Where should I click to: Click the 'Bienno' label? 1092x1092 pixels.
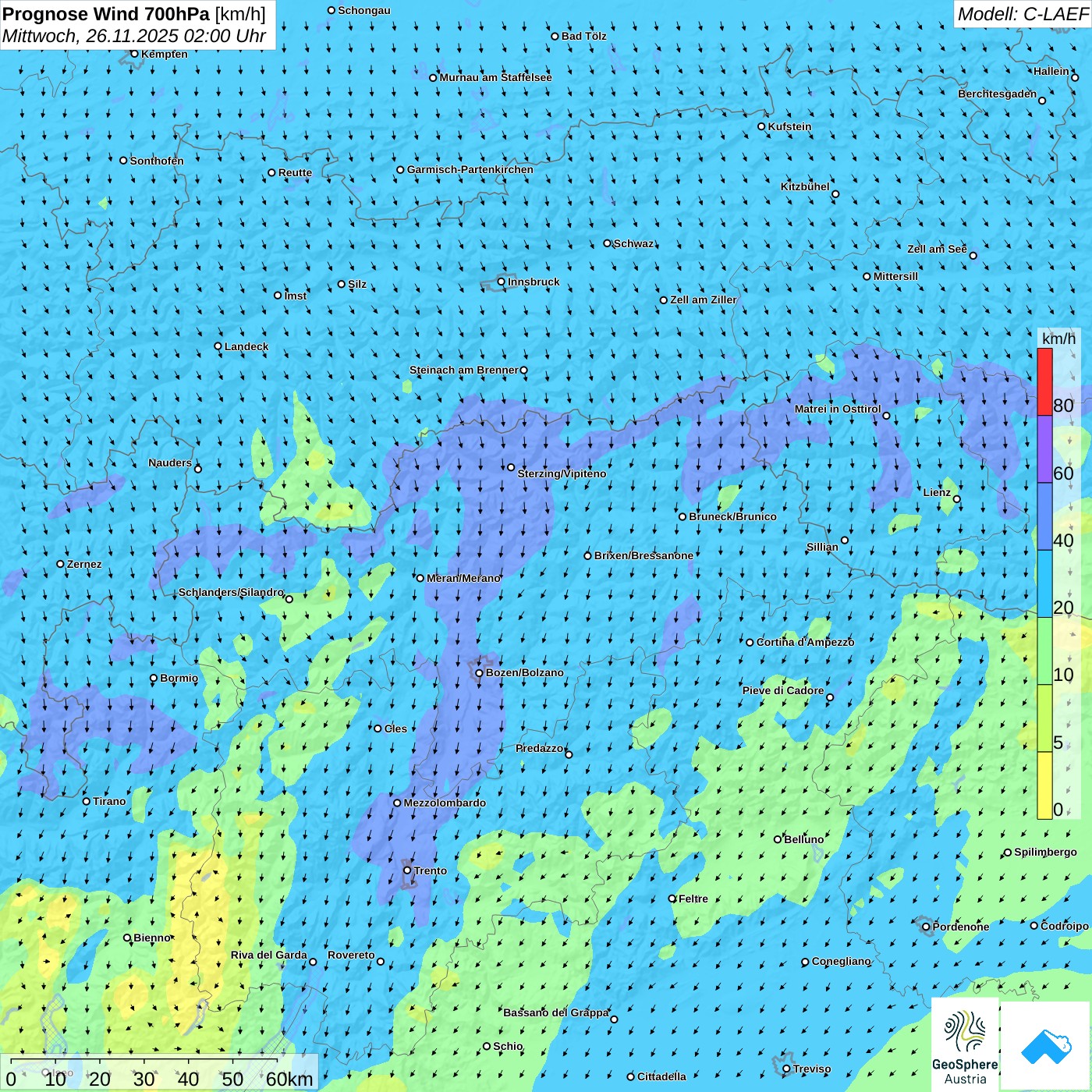click(152, 938)
